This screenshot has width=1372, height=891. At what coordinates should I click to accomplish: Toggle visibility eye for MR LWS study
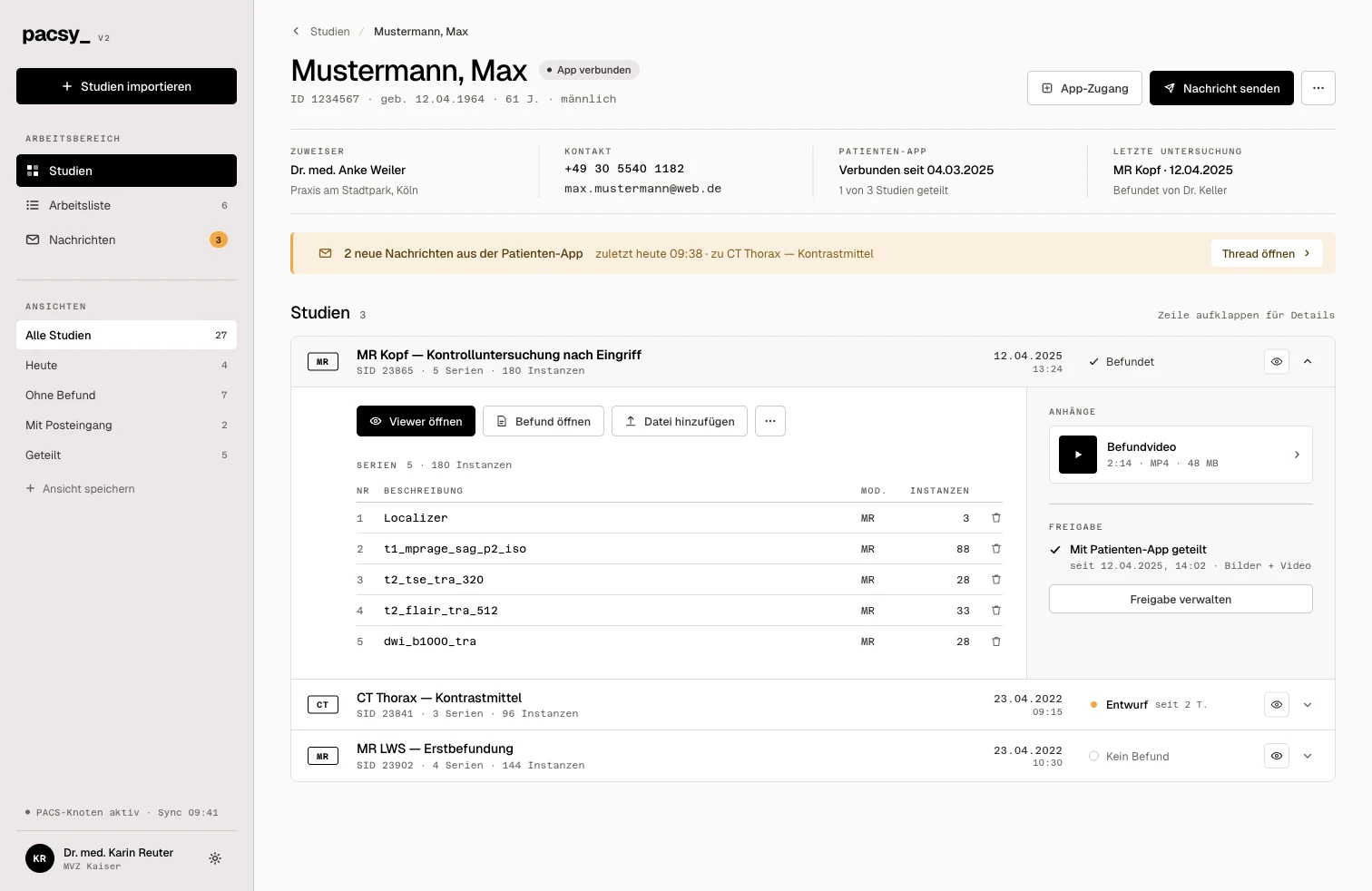click(x=1277, y=756)
